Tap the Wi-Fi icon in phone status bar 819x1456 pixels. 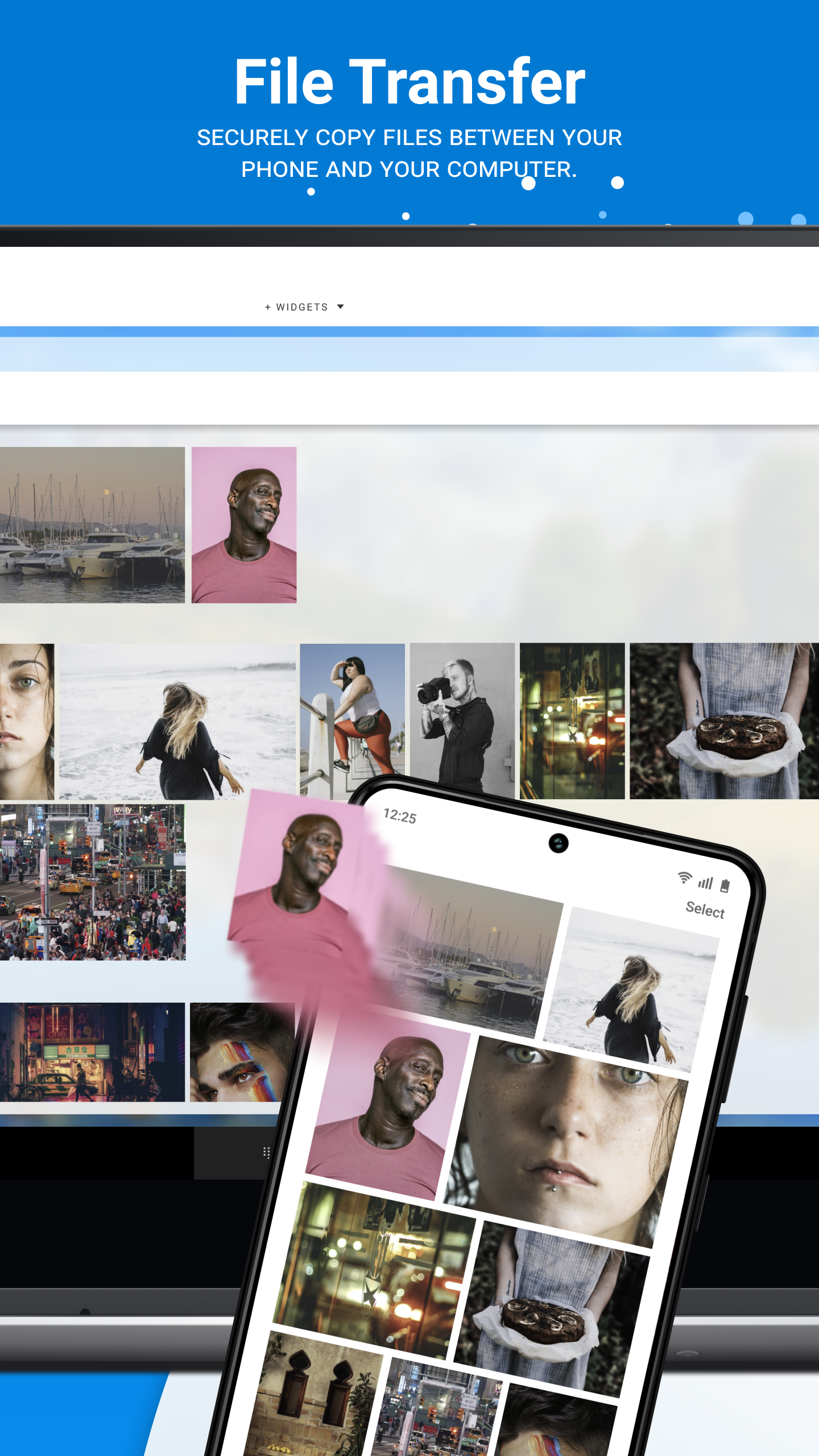pos(685,878)
